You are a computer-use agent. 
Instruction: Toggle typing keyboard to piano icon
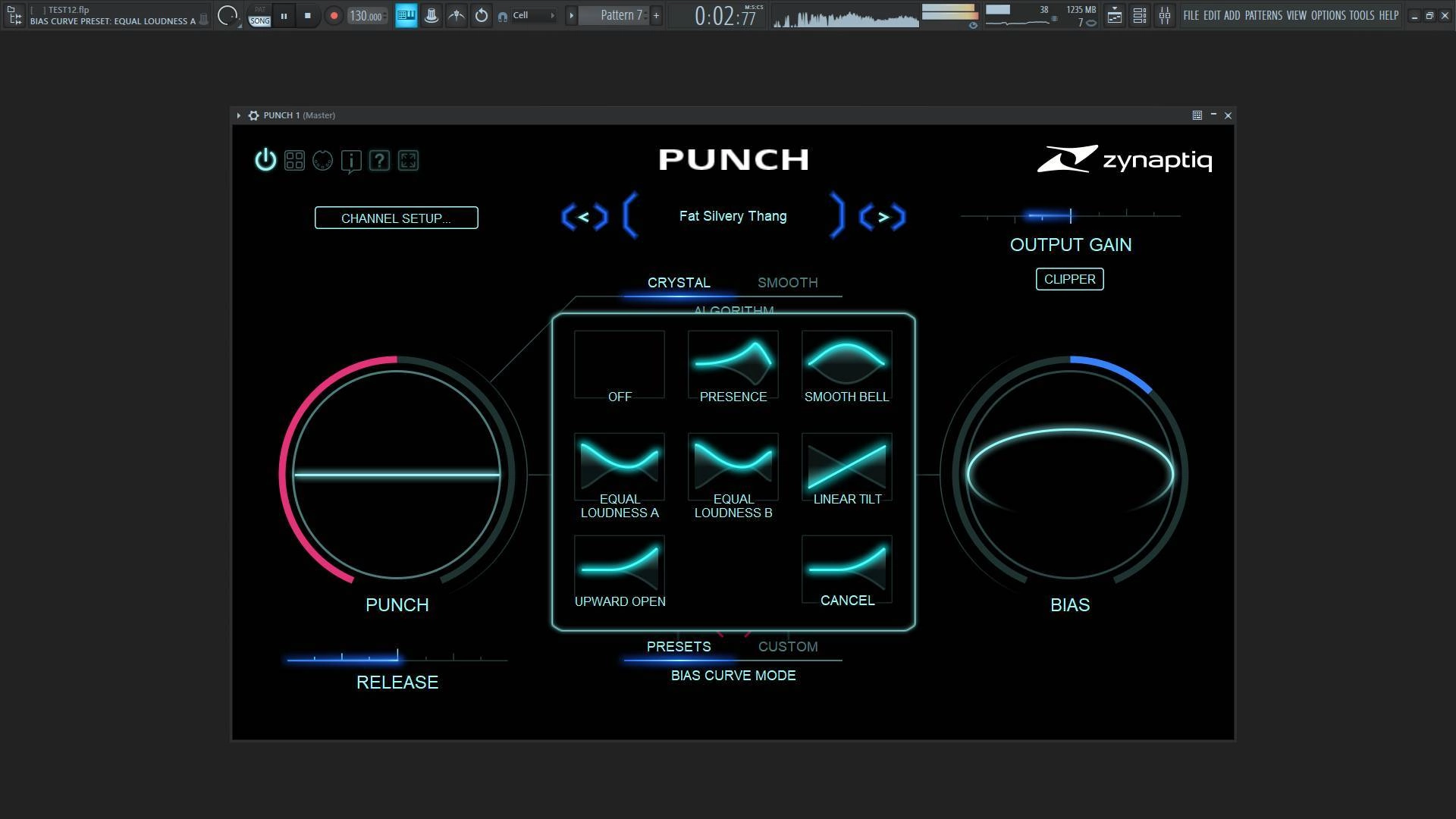click(x=406, y=15)
